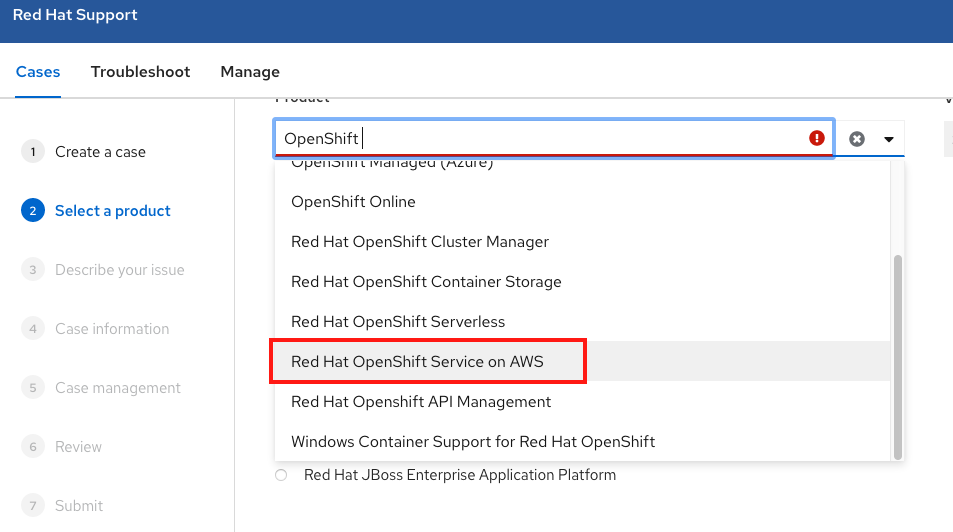Switch to the Troubleshoot tab

[x=140, y=72]
